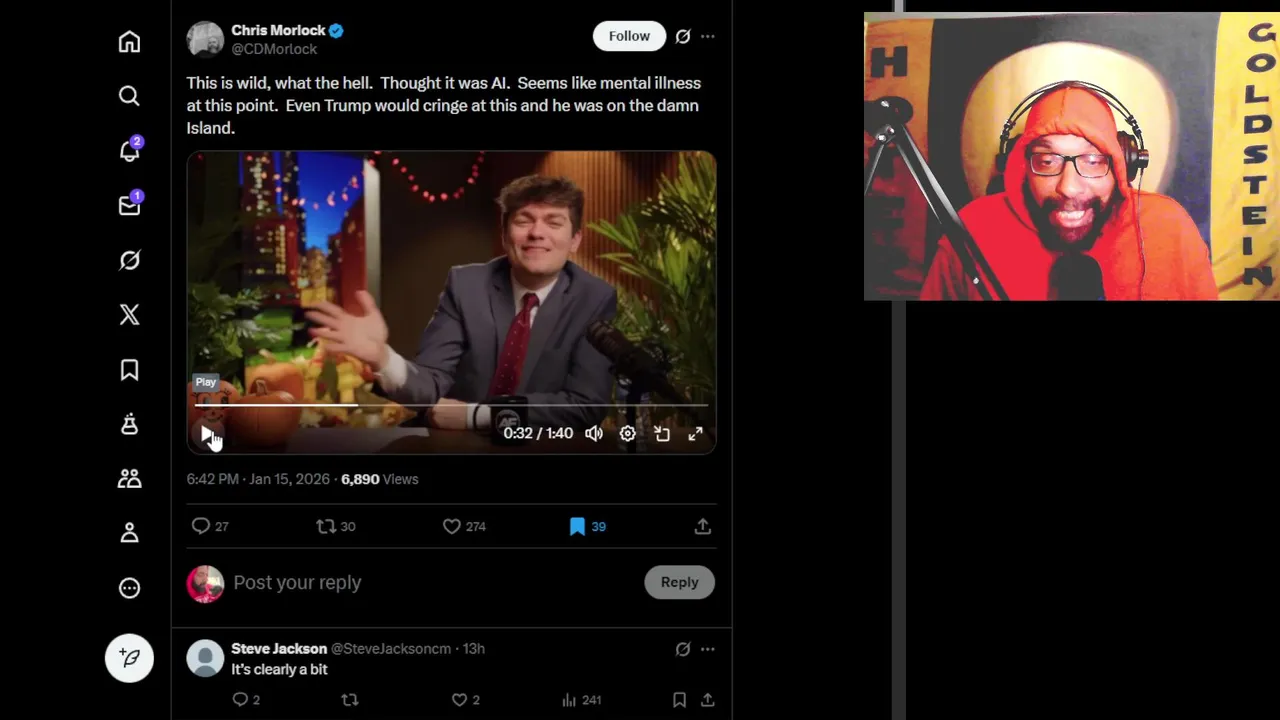Screen dimensions: 1280x720
Task: Open the Home feed icon
Action: (x=129, y=42)
